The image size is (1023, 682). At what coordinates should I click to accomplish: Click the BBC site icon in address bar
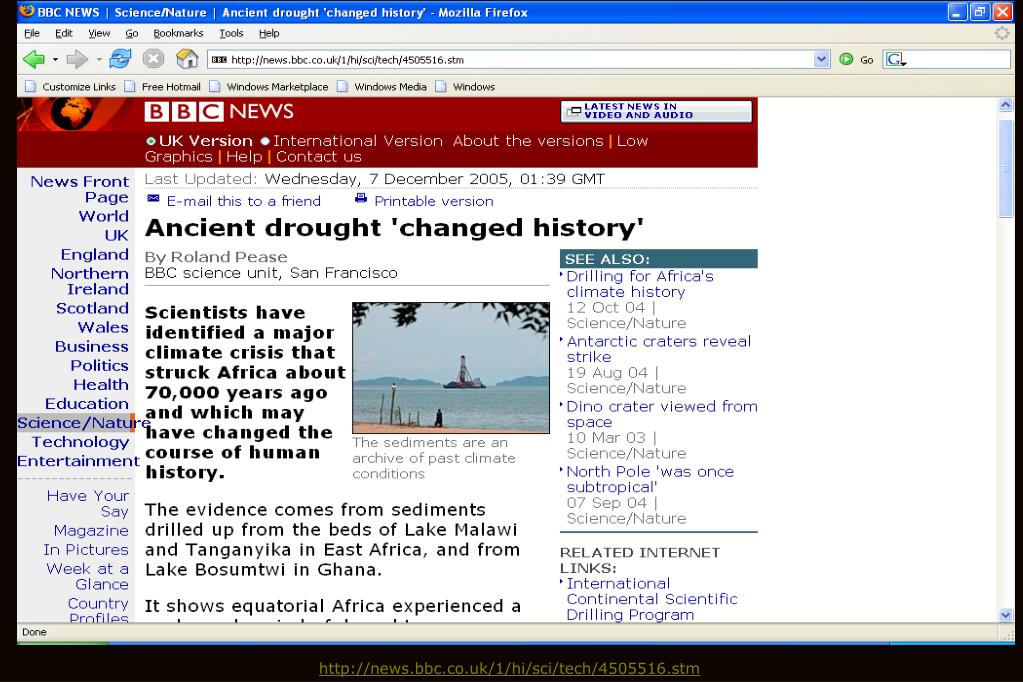[219, 59]
